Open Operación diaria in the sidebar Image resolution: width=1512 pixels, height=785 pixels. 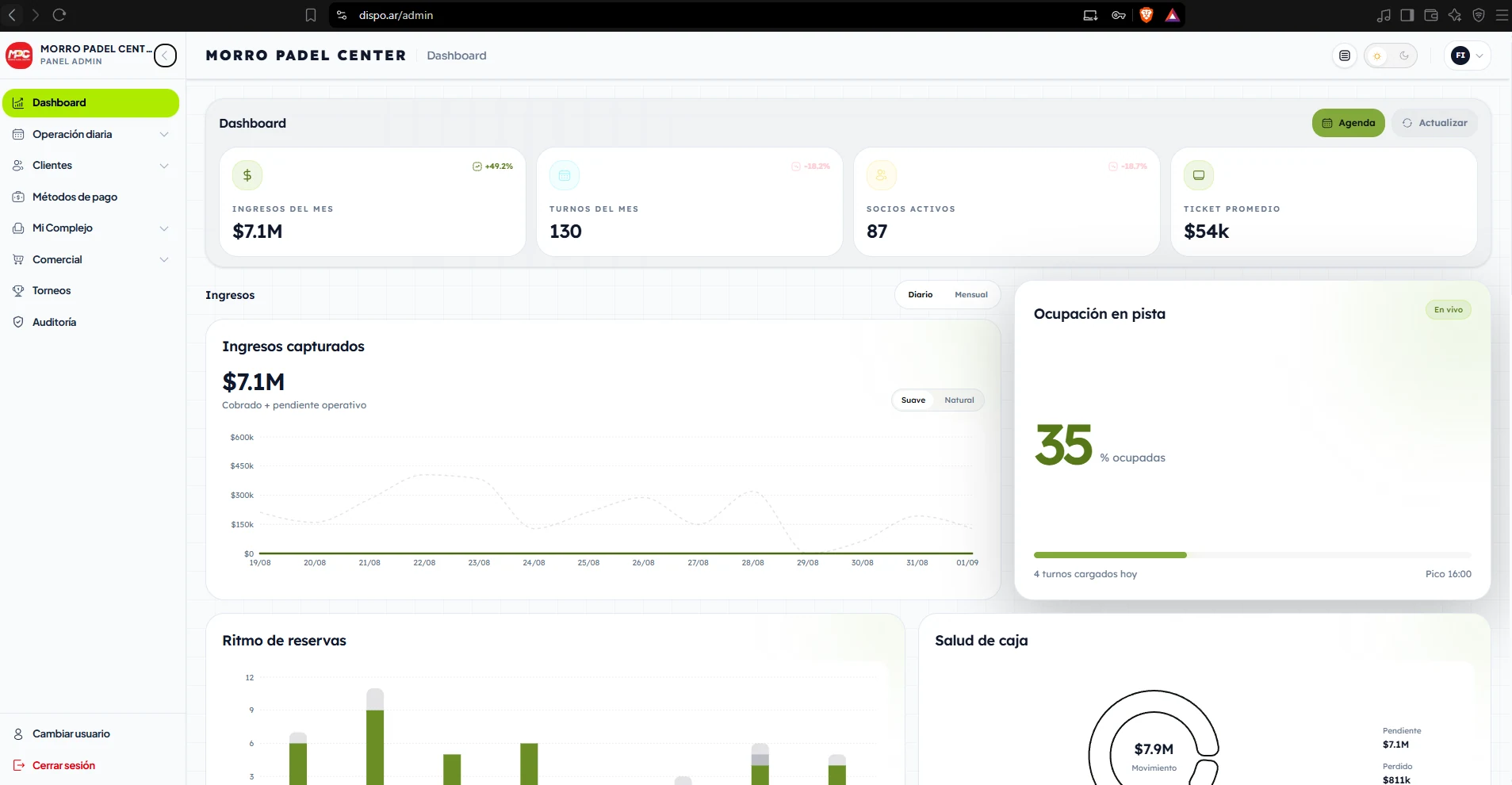point(91,135)
